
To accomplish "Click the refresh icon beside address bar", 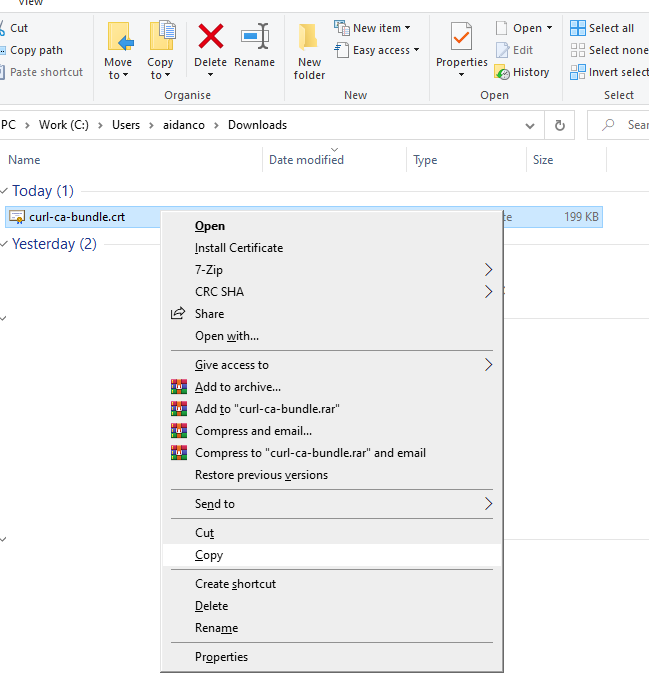I will (560, 125).
